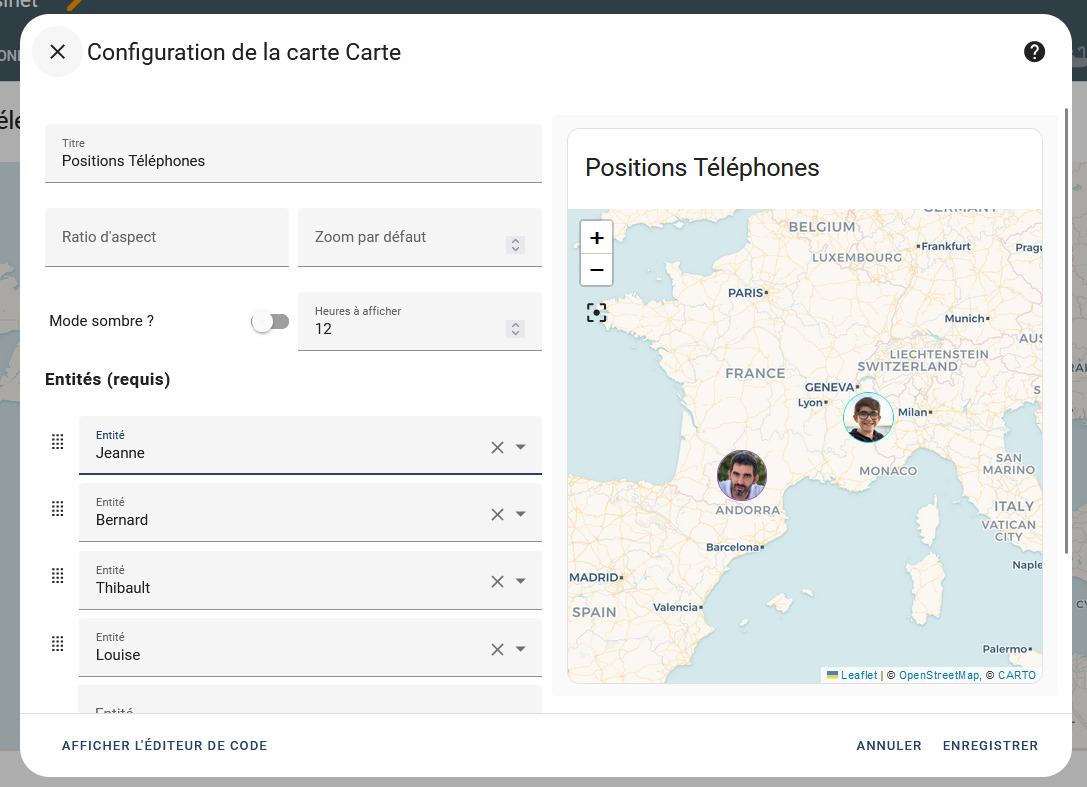Click the drag handle next to Louise
The image size is (1087, 787).
click(x=58, y=643)
